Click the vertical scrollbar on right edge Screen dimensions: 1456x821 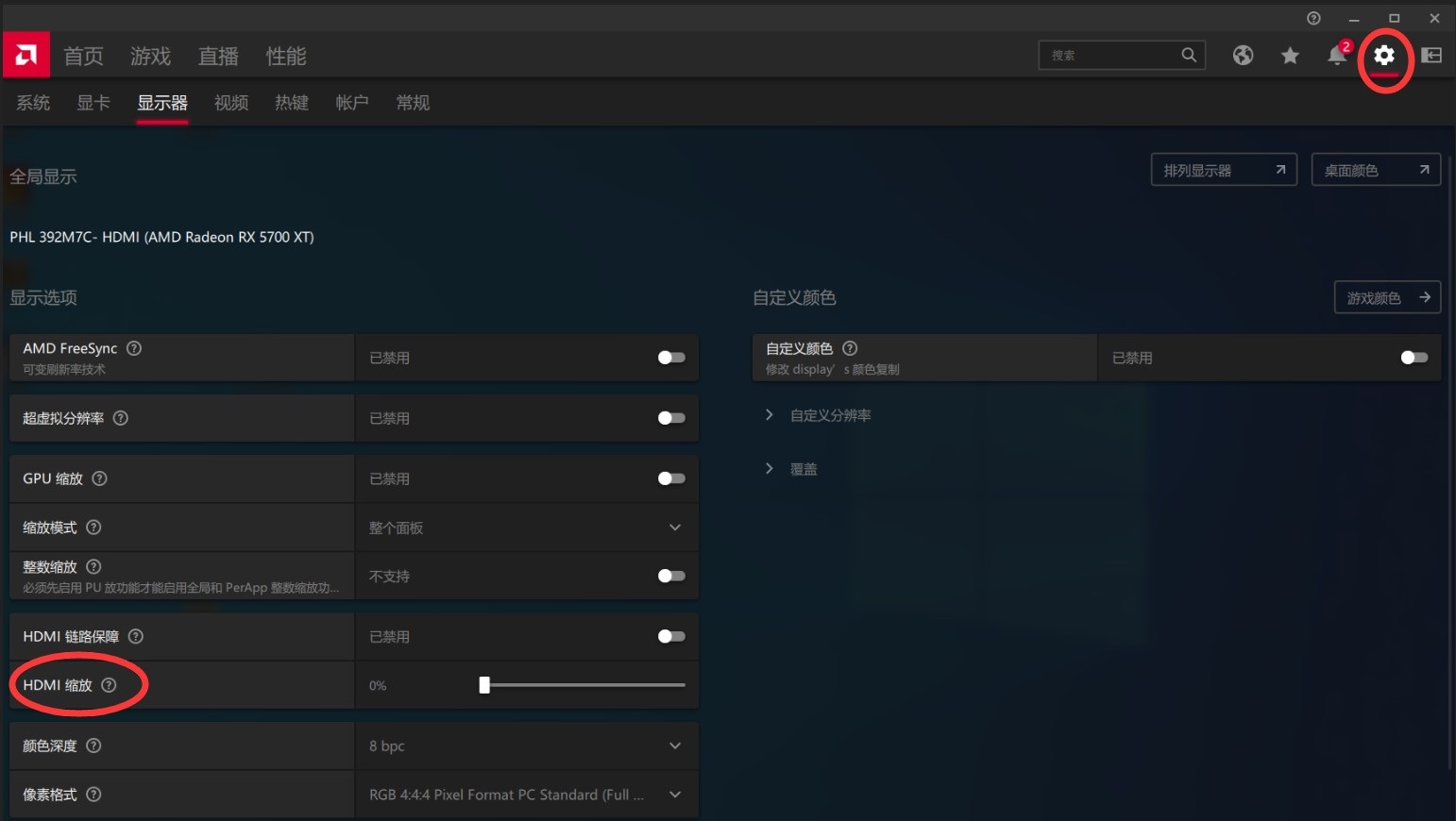pyautogui.click(x=1450, y=462)
